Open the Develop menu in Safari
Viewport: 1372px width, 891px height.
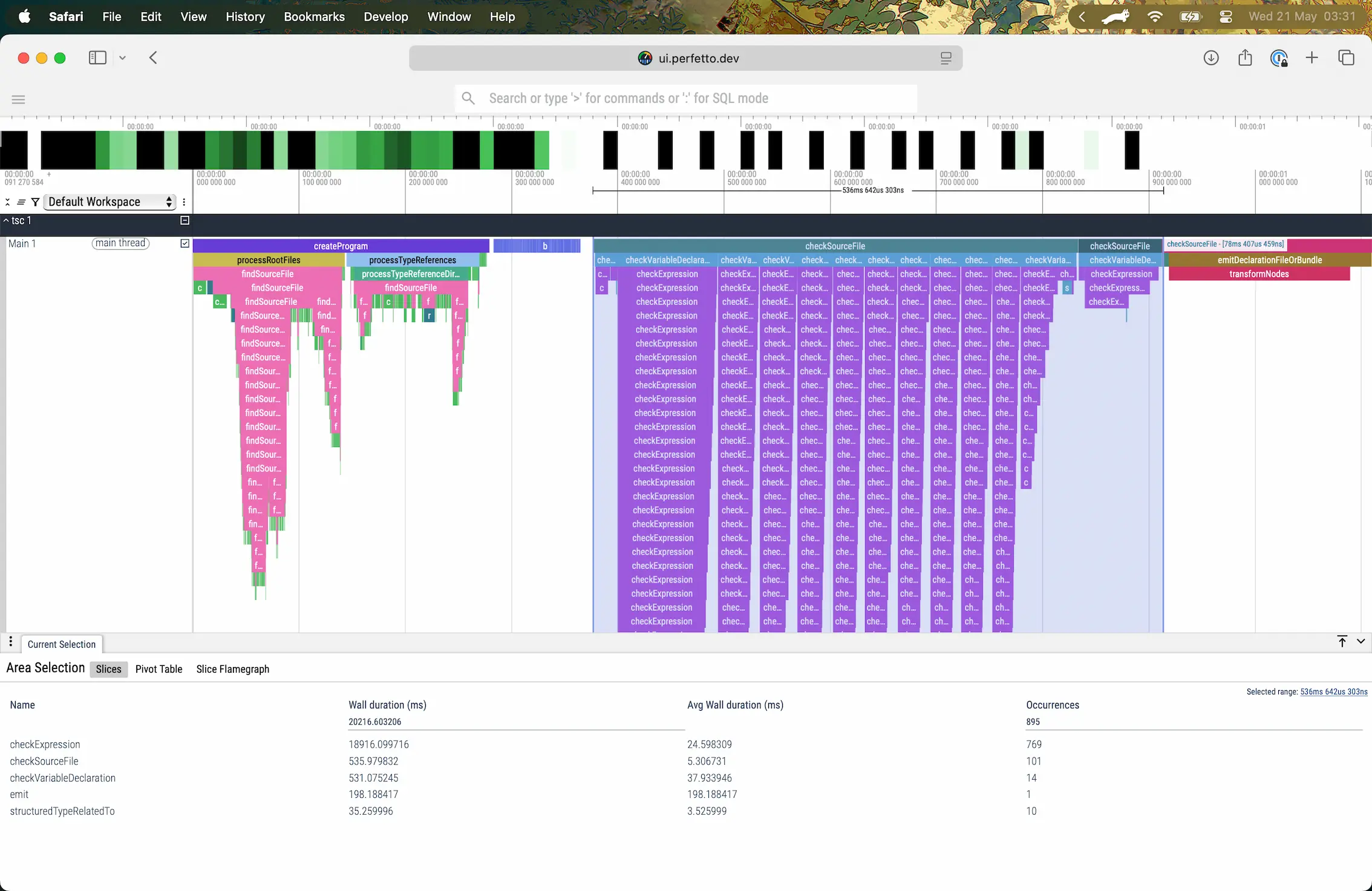point(385,16)
